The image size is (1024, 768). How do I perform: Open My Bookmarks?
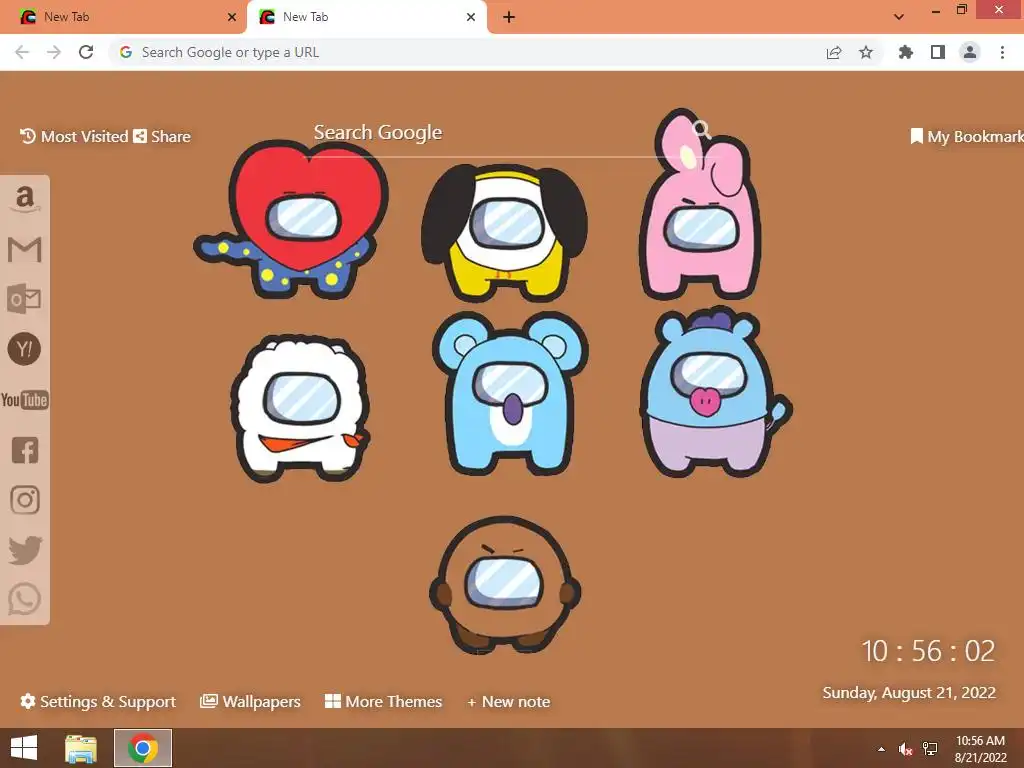click(967, 136)
